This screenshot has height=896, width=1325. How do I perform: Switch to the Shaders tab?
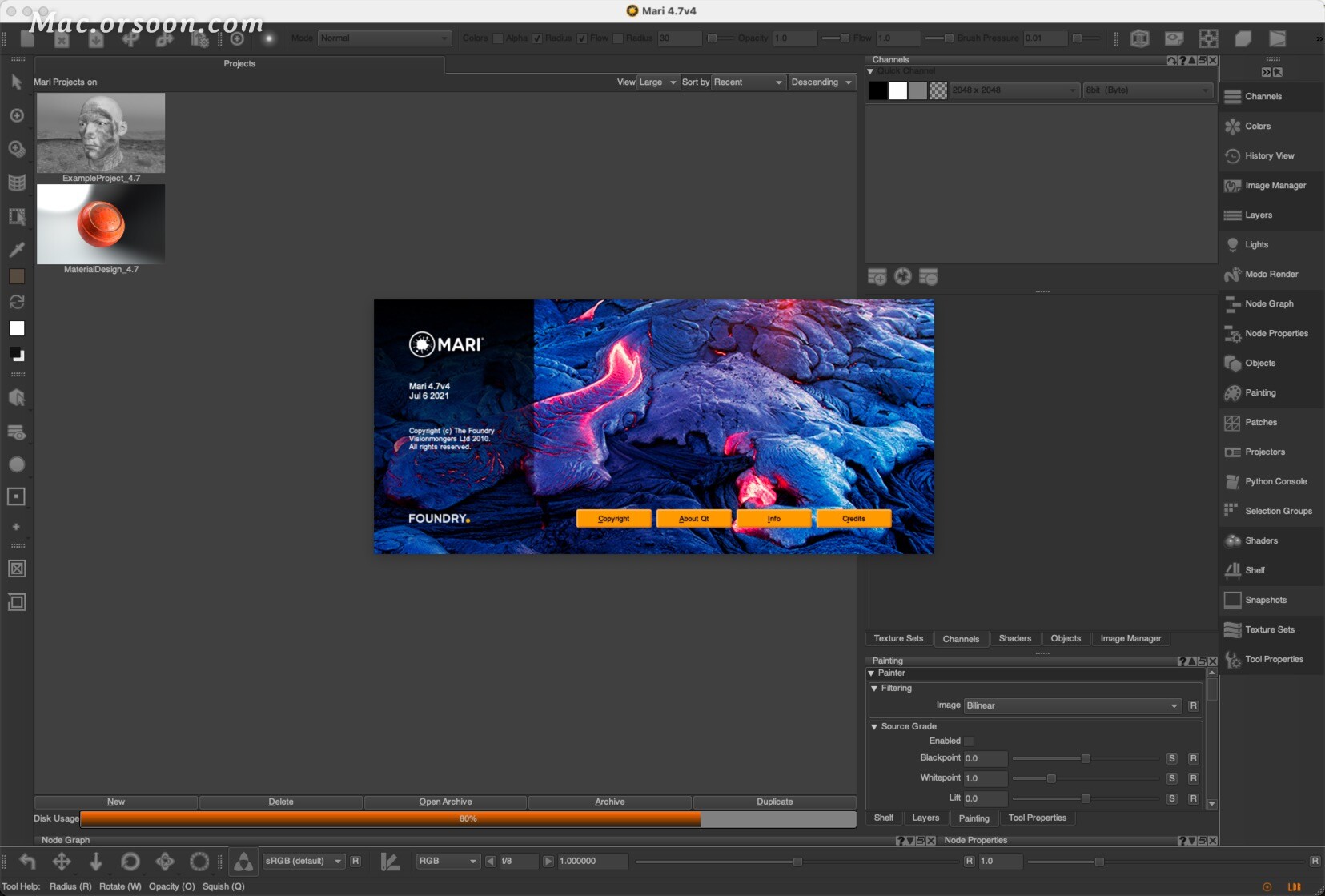1015,639
